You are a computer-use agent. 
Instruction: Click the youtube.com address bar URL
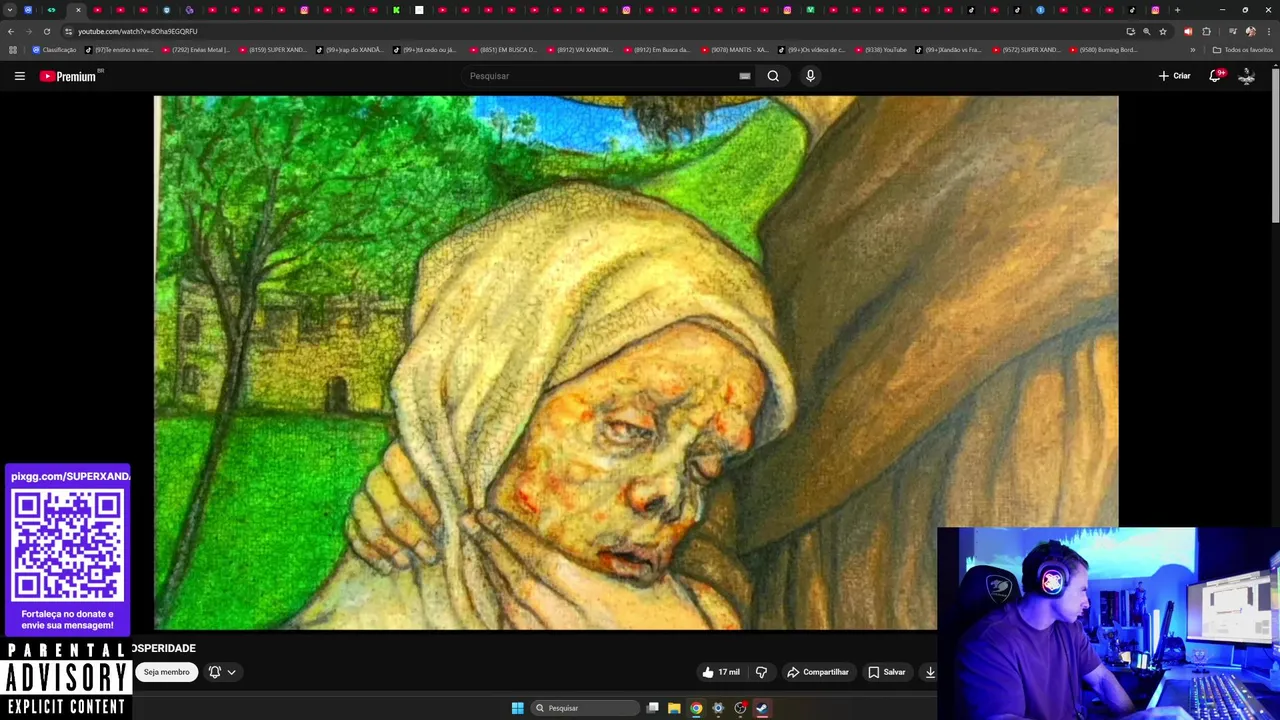138,31
